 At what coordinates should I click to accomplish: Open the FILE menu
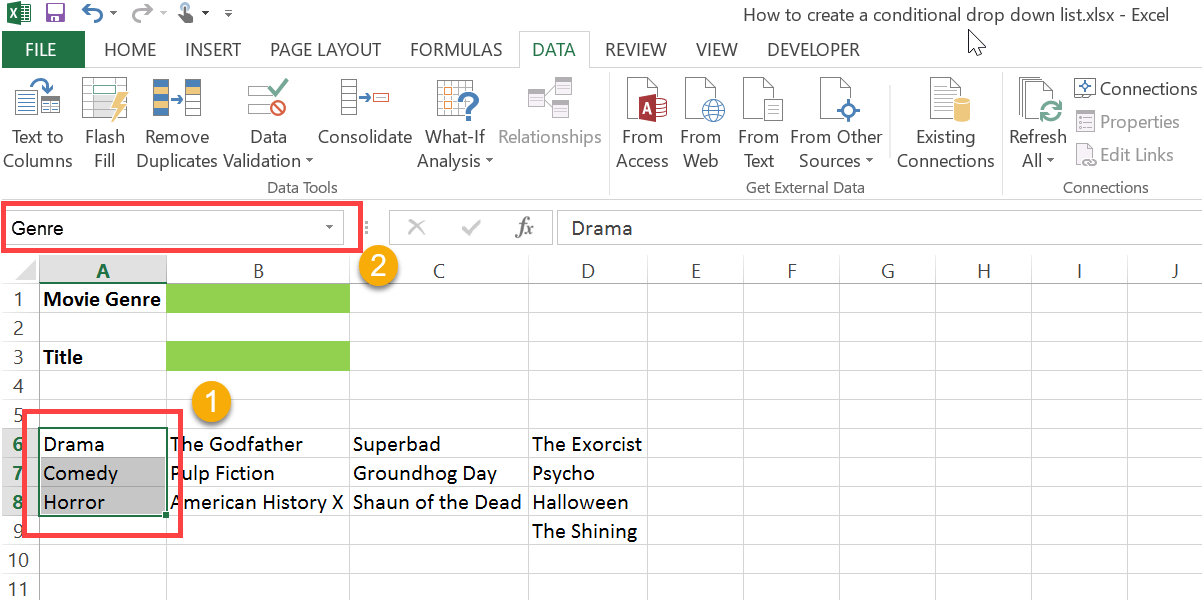click(x=42, y=49)
